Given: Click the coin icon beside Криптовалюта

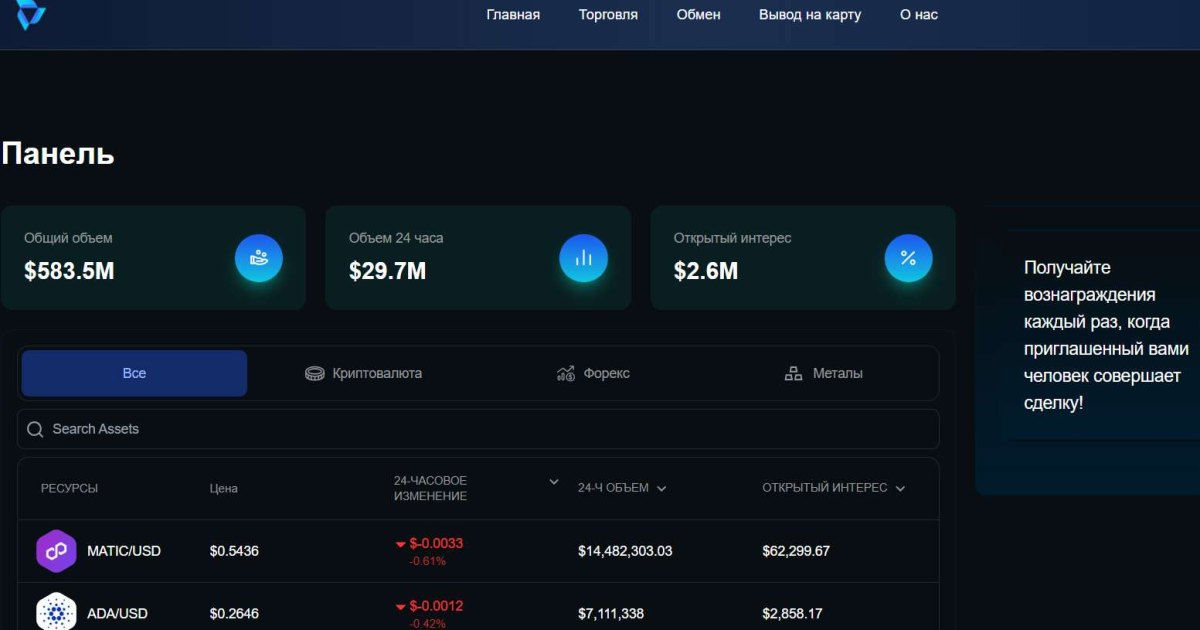Looking at the screenshot, I should click(315, 373).
